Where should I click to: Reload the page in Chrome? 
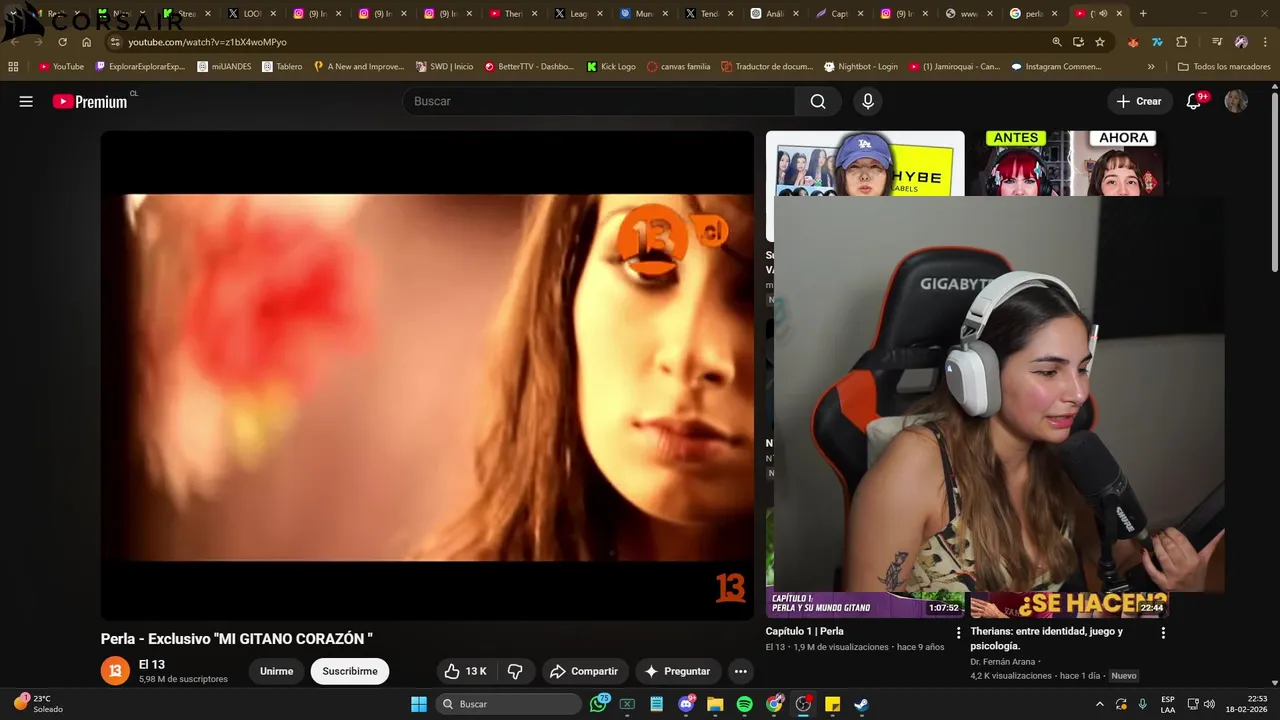tap(62, 42)
